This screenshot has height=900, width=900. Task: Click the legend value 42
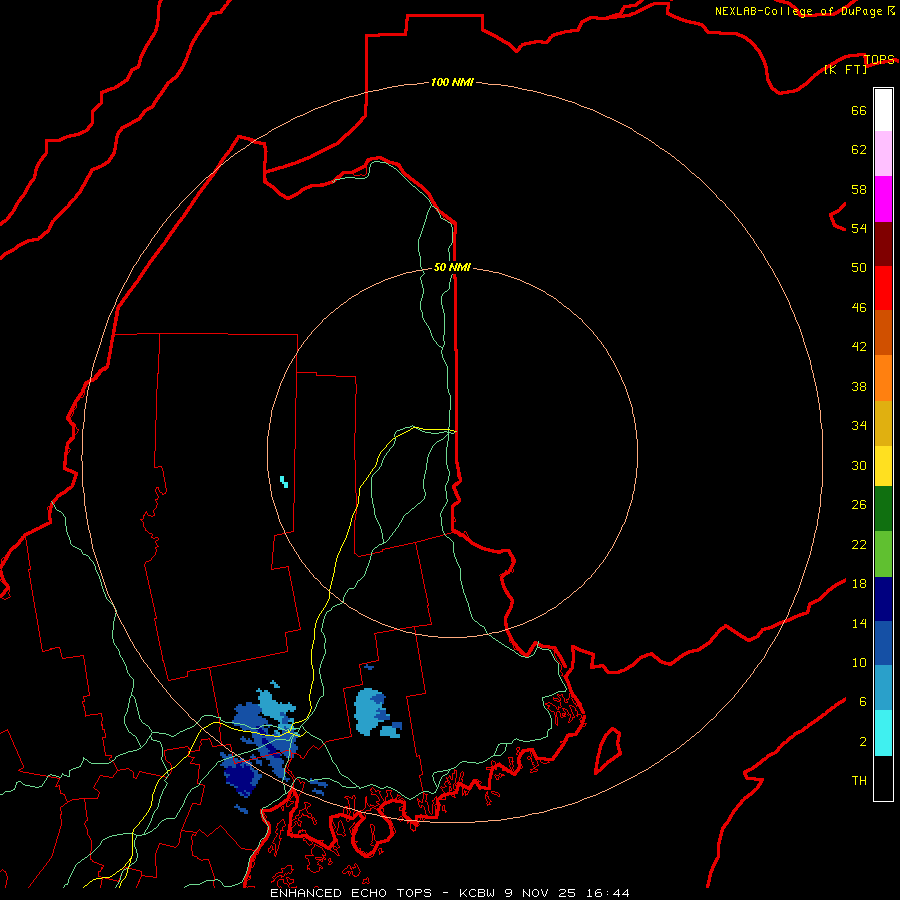pyautogui.click(x=859, y=347)
